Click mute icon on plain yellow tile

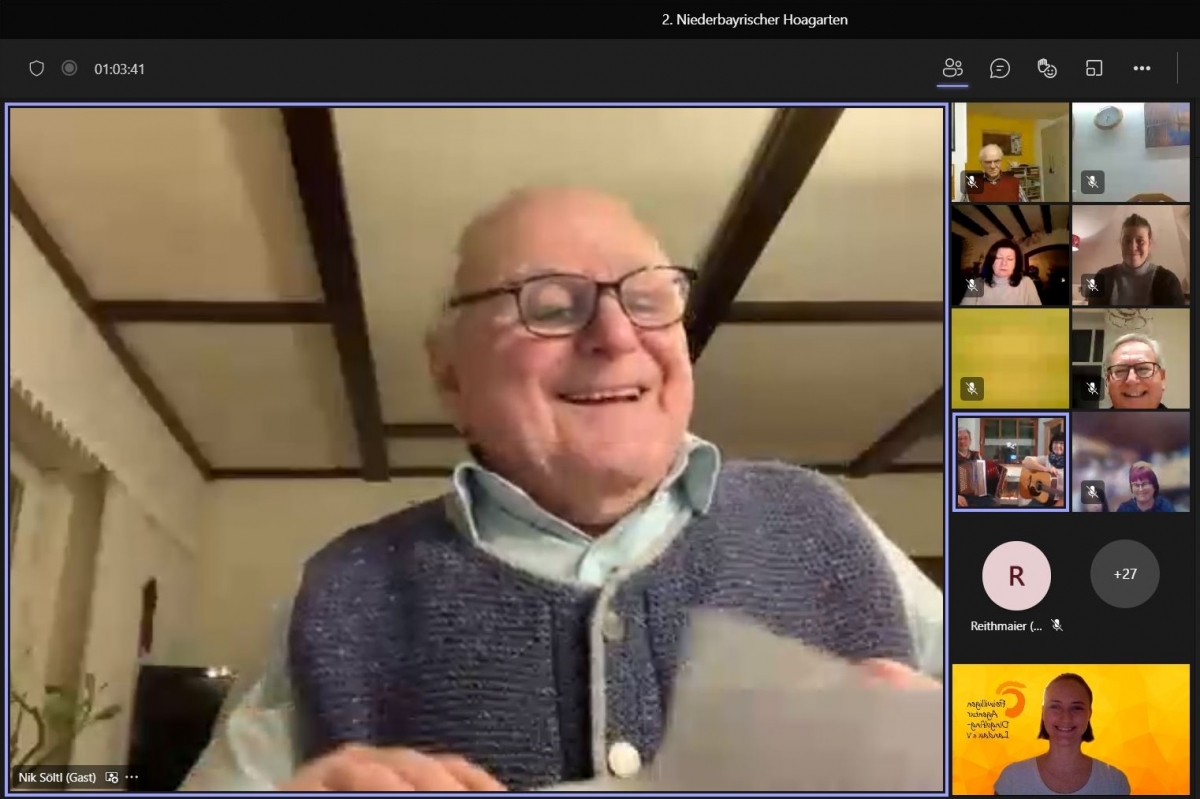pos(971,388)
